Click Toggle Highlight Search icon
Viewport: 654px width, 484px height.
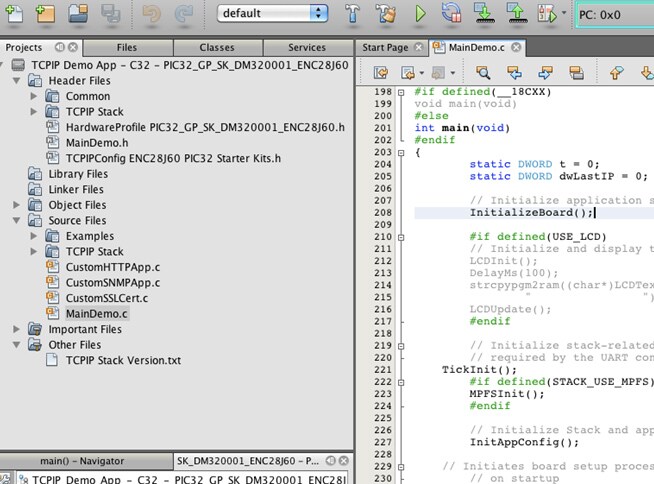coord(576,73)
